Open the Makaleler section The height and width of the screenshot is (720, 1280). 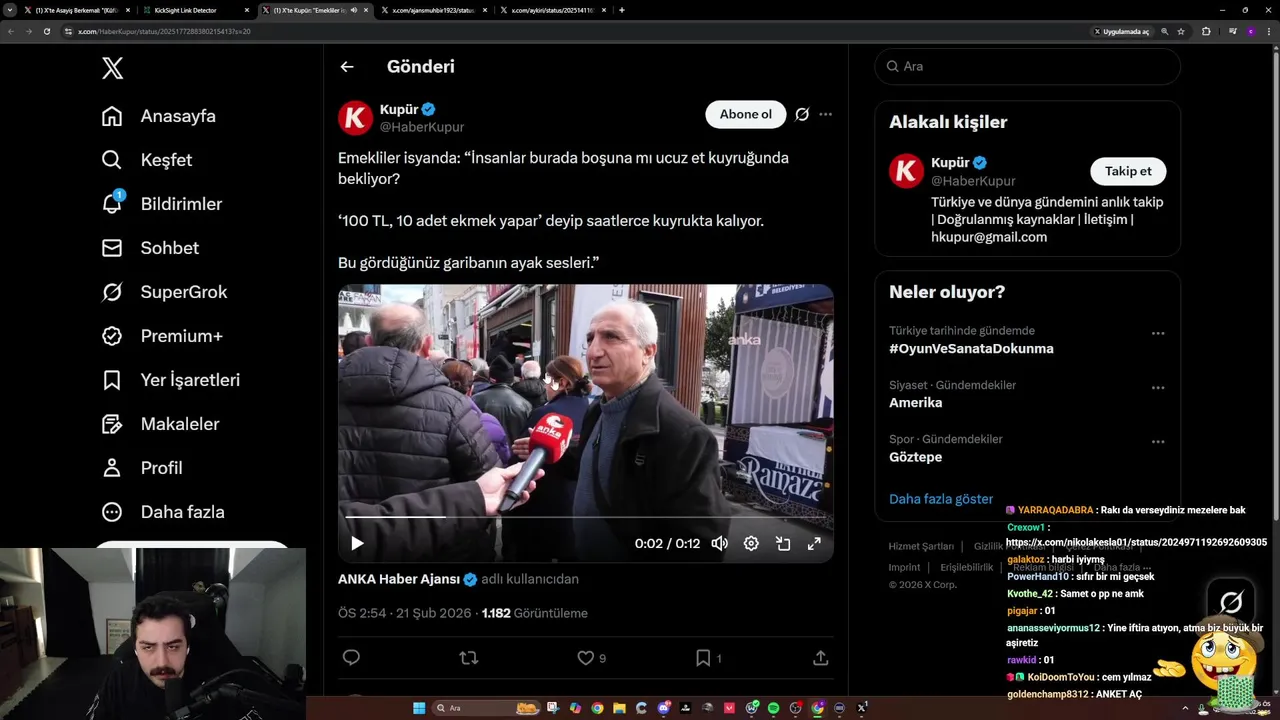[160, 424]
